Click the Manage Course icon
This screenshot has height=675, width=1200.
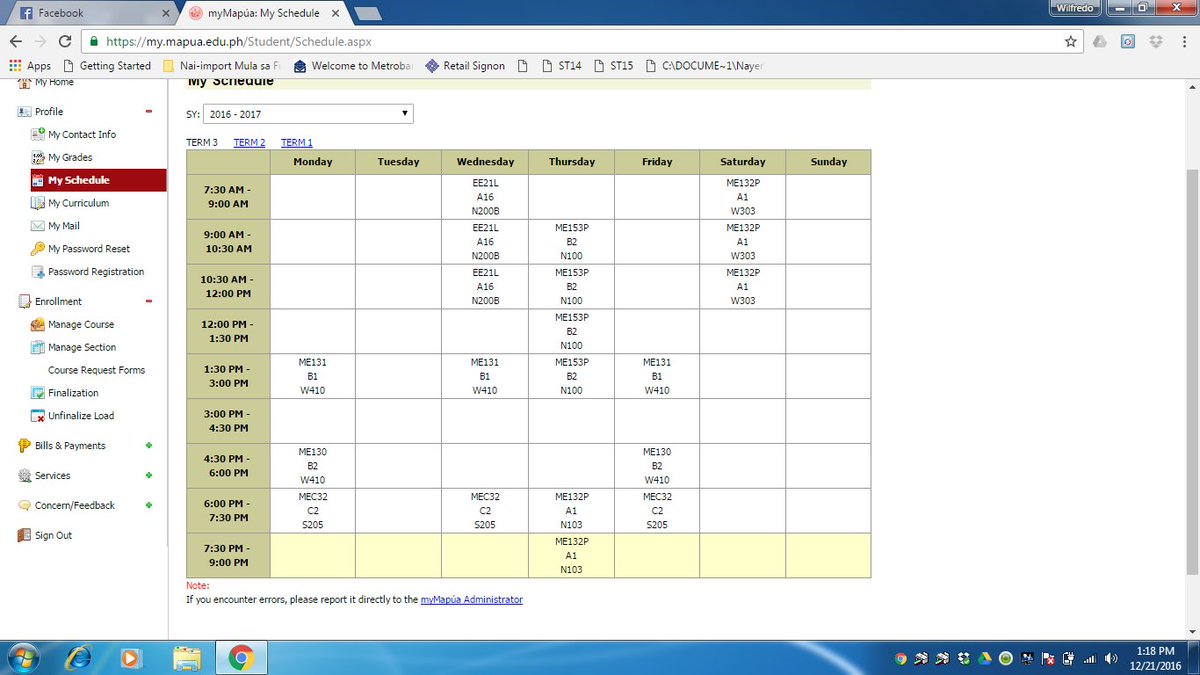pos(39,324)
